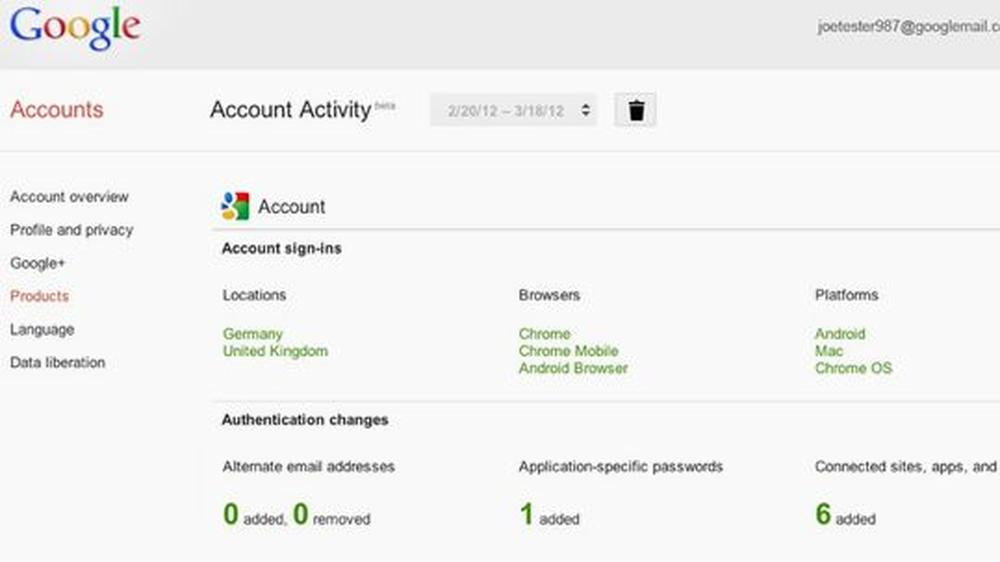Select Google+ in the sidebar
1000x562 pixels.
[x=37, y=263]
